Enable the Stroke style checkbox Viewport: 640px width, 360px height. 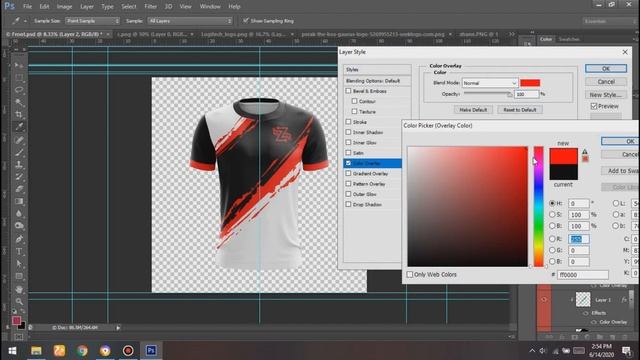click(x=348, y=122)
